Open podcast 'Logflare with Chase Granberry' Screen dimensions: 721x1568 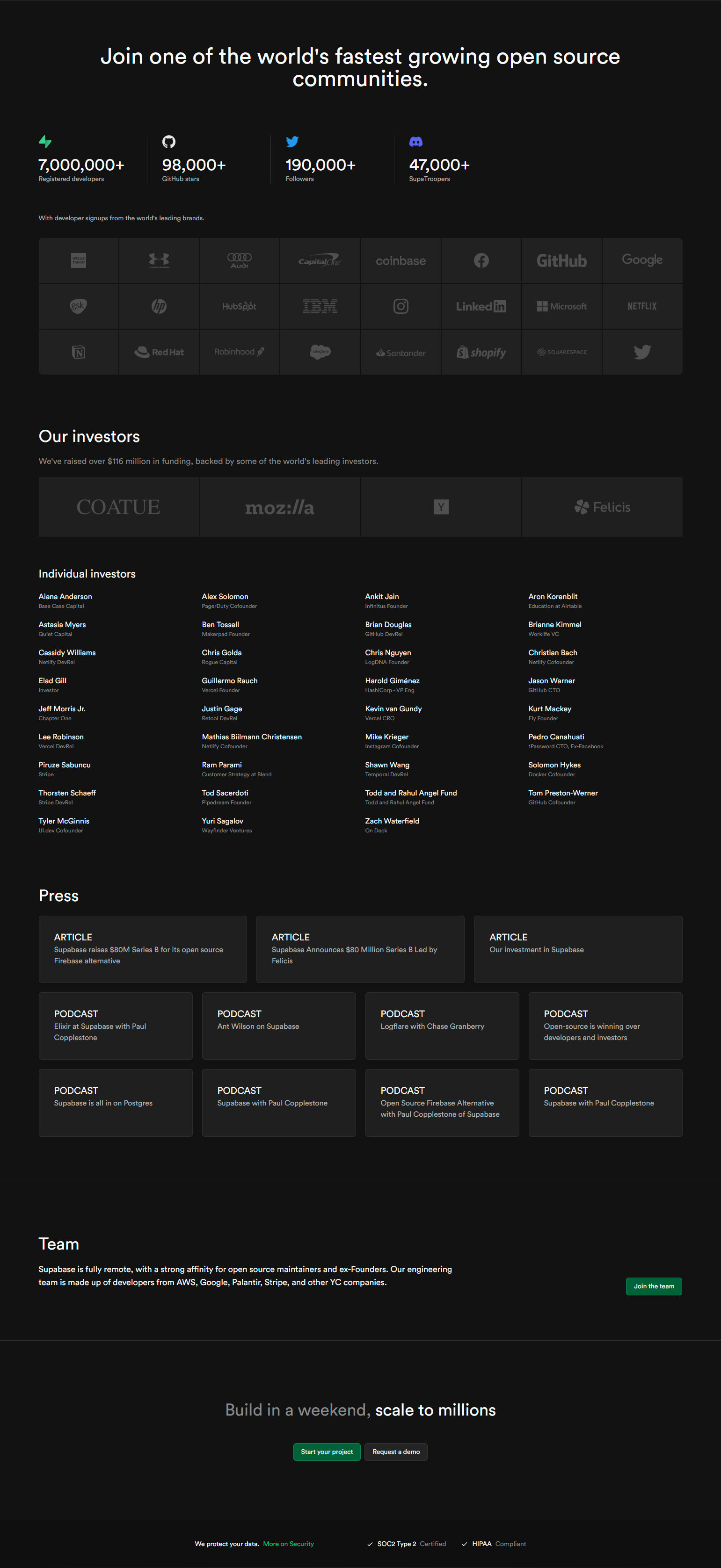pos(442,1026)
